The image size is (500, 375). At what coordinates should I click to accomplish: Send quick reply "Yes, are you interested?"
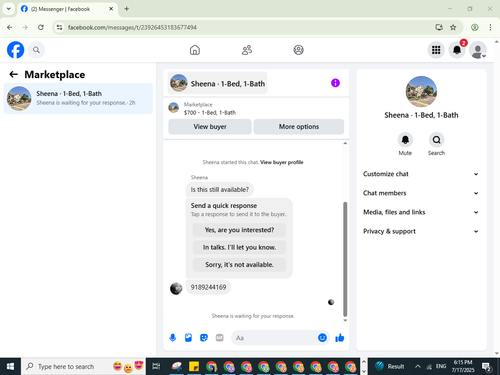[x=239, y=230]
